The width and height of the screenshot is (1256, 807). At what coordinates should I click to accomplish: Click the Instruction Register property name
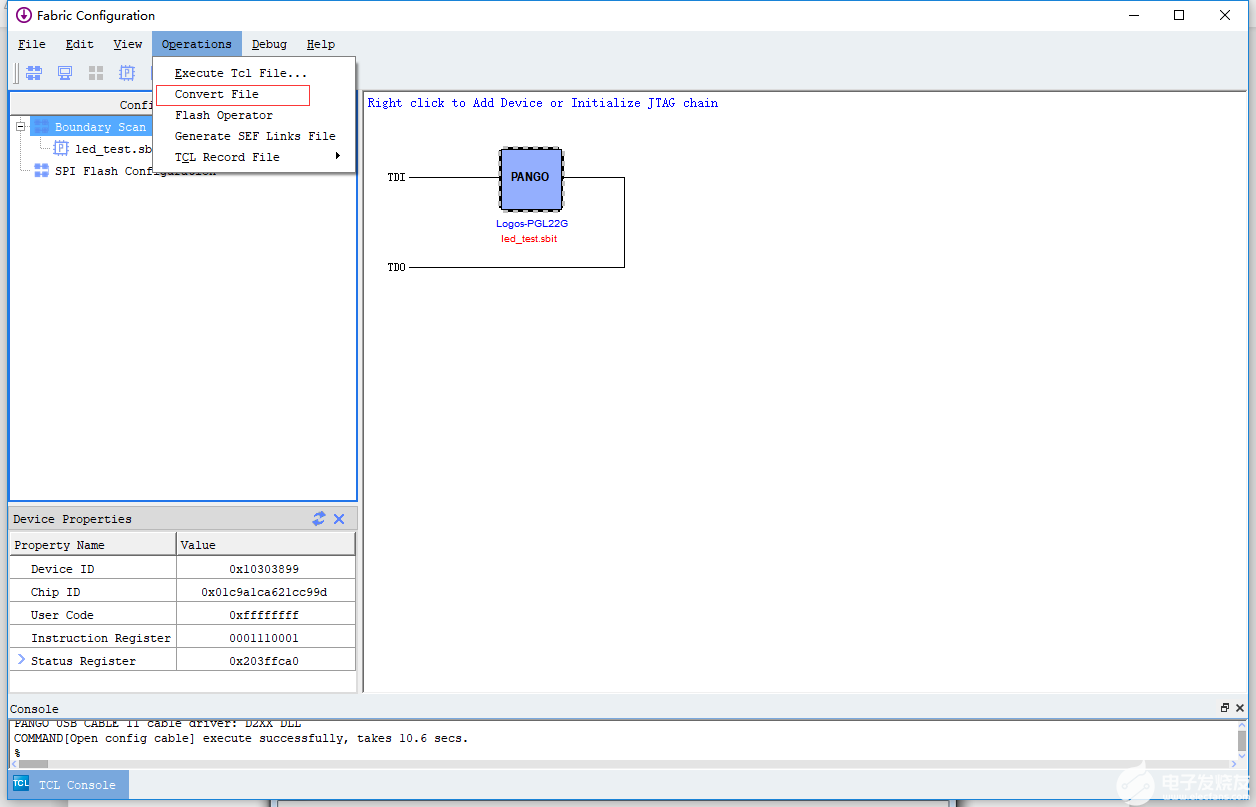pyautogui.click(x=101, y=637)
